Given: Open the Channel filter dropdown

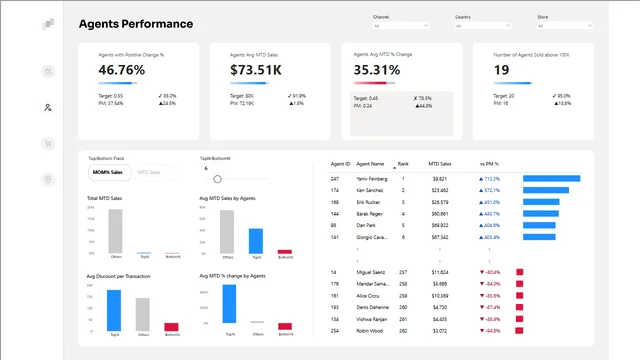Looking at the screenshot, I should [x=400, y=26].
